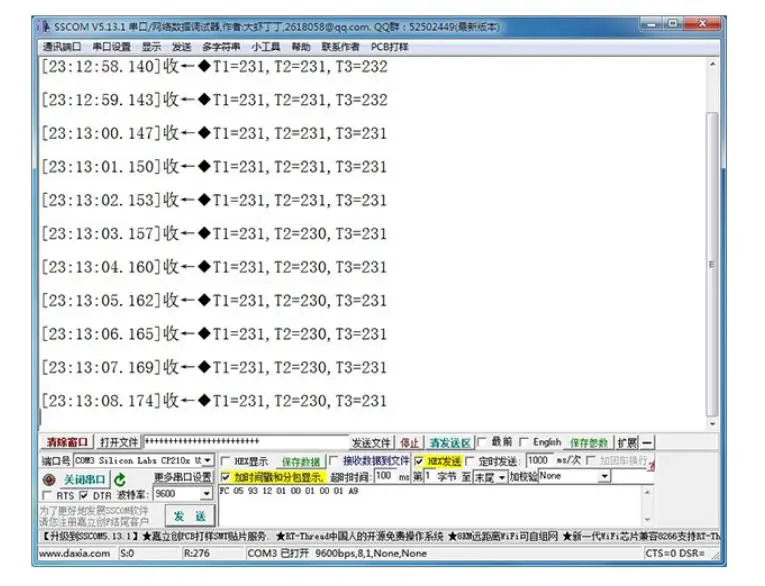Open the 多字符串 menu
Image resolution: width=765 pixels, height=586 pixels.
[x=221, y=47]
